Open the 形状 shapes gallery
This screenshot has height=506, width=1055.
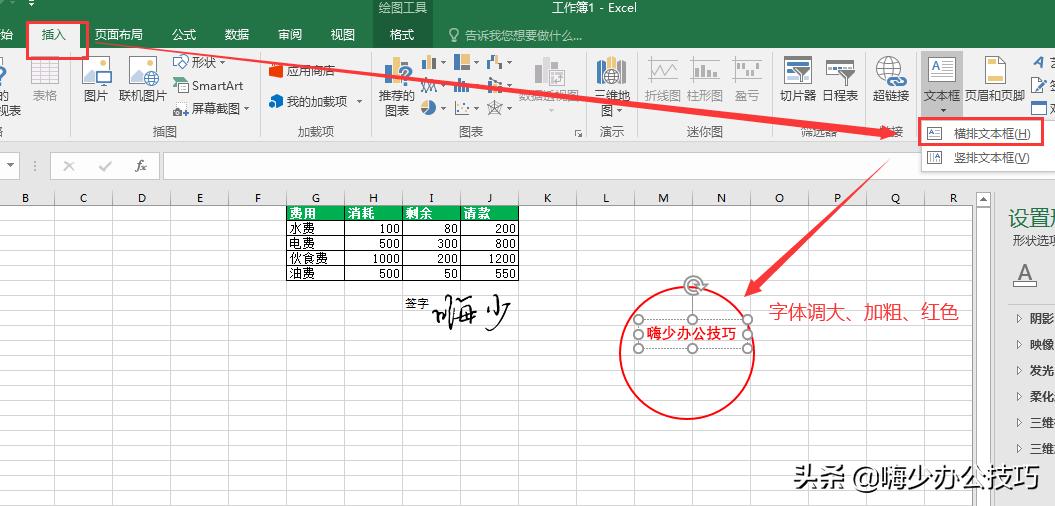200,63
